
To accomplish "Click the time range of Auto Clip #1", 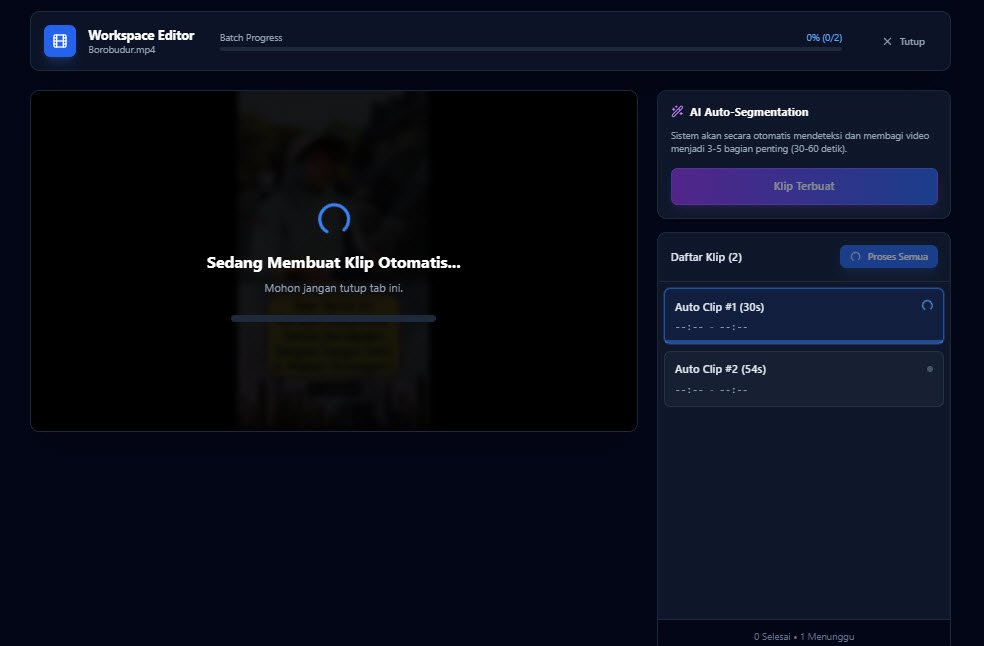I will pos(711,327).
